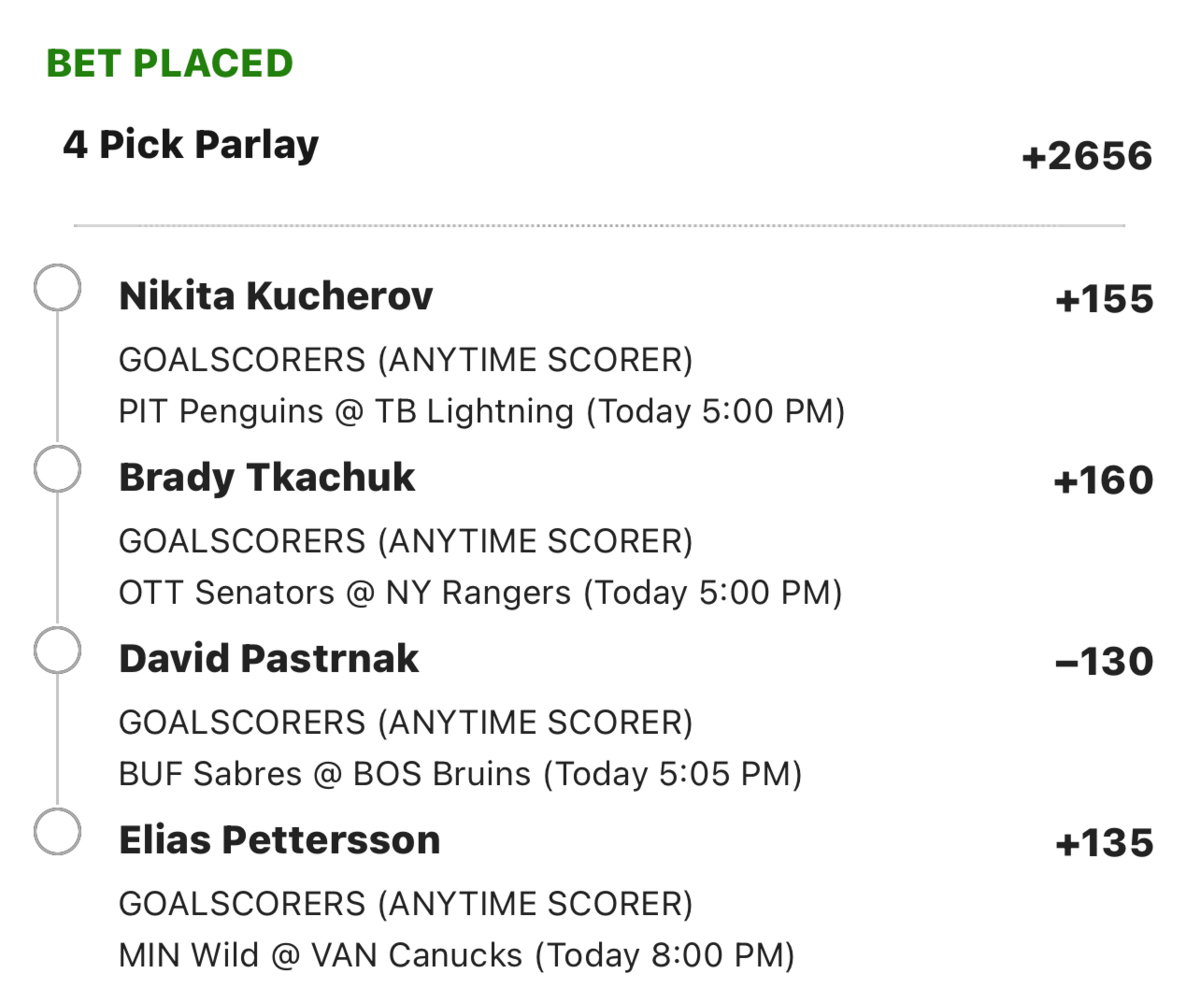Screen dimensions: 1200x988
Task: Select the MIN Wild @ VAN Canucks game
Action: coord(456,955)
